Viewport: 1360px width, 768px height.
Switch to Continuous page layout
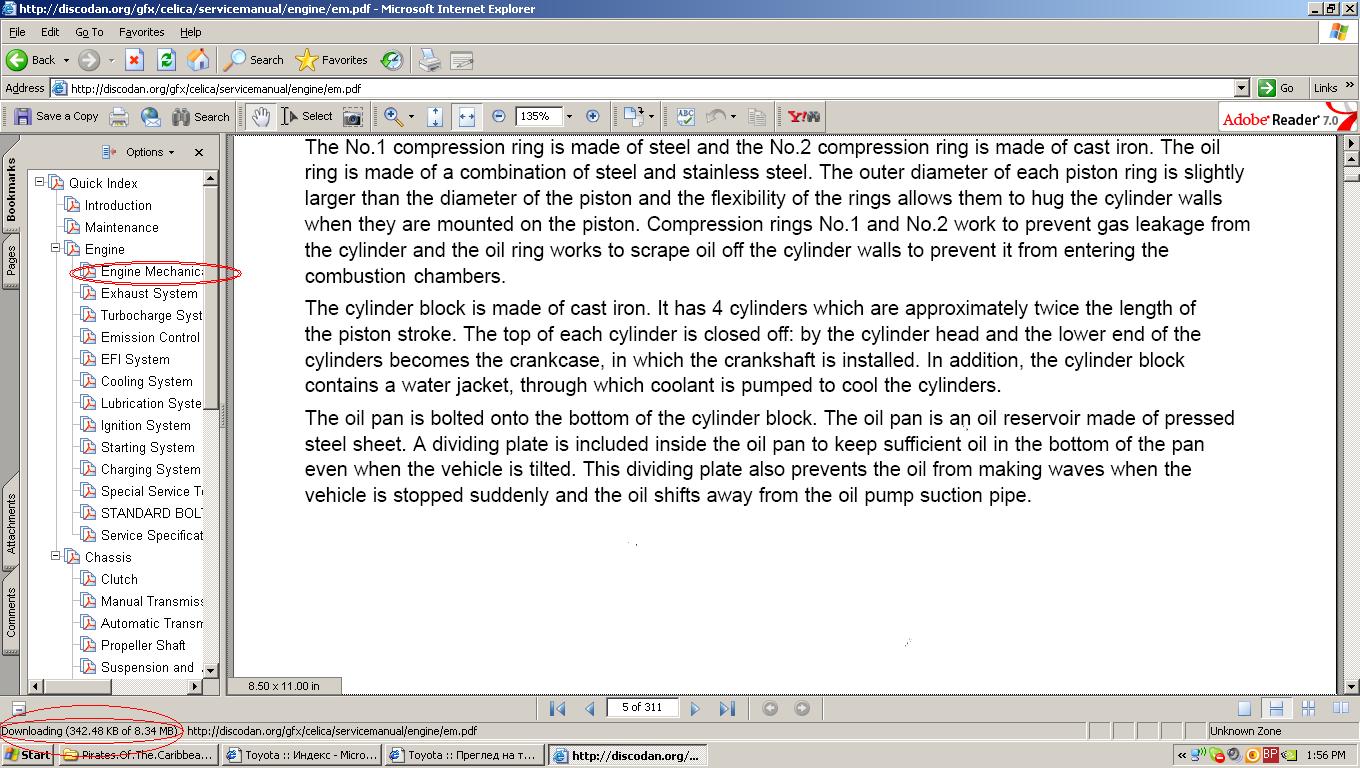1276,708
